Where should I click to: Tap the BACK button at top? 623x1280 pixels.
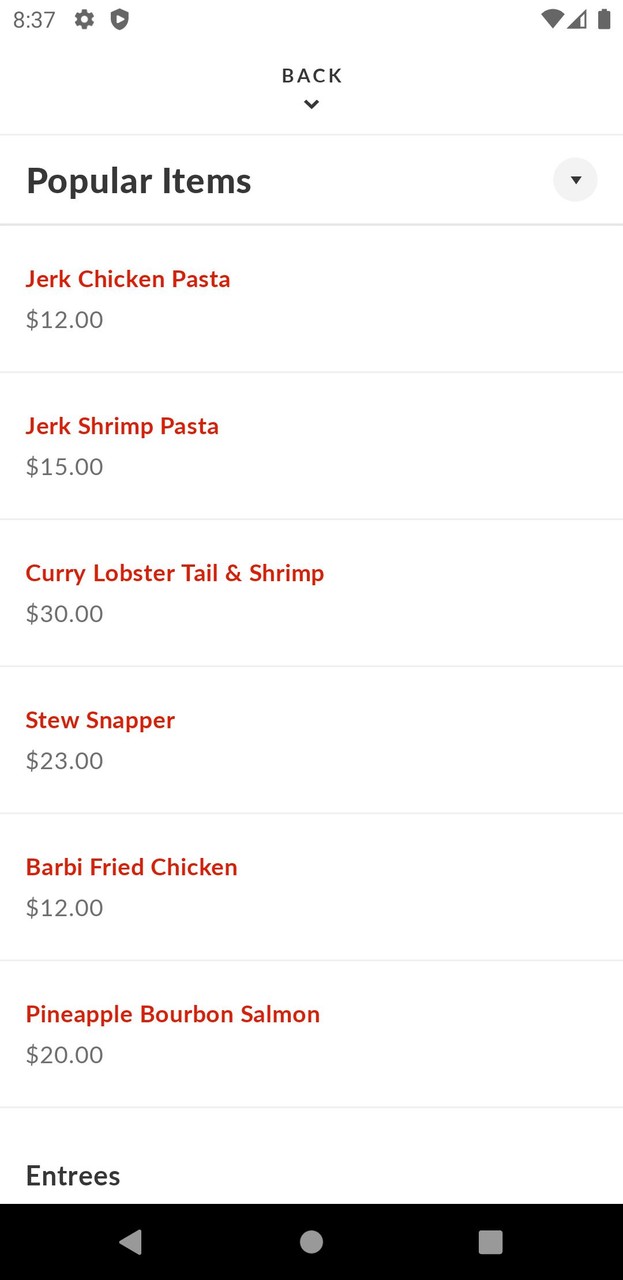pos(312,76)
